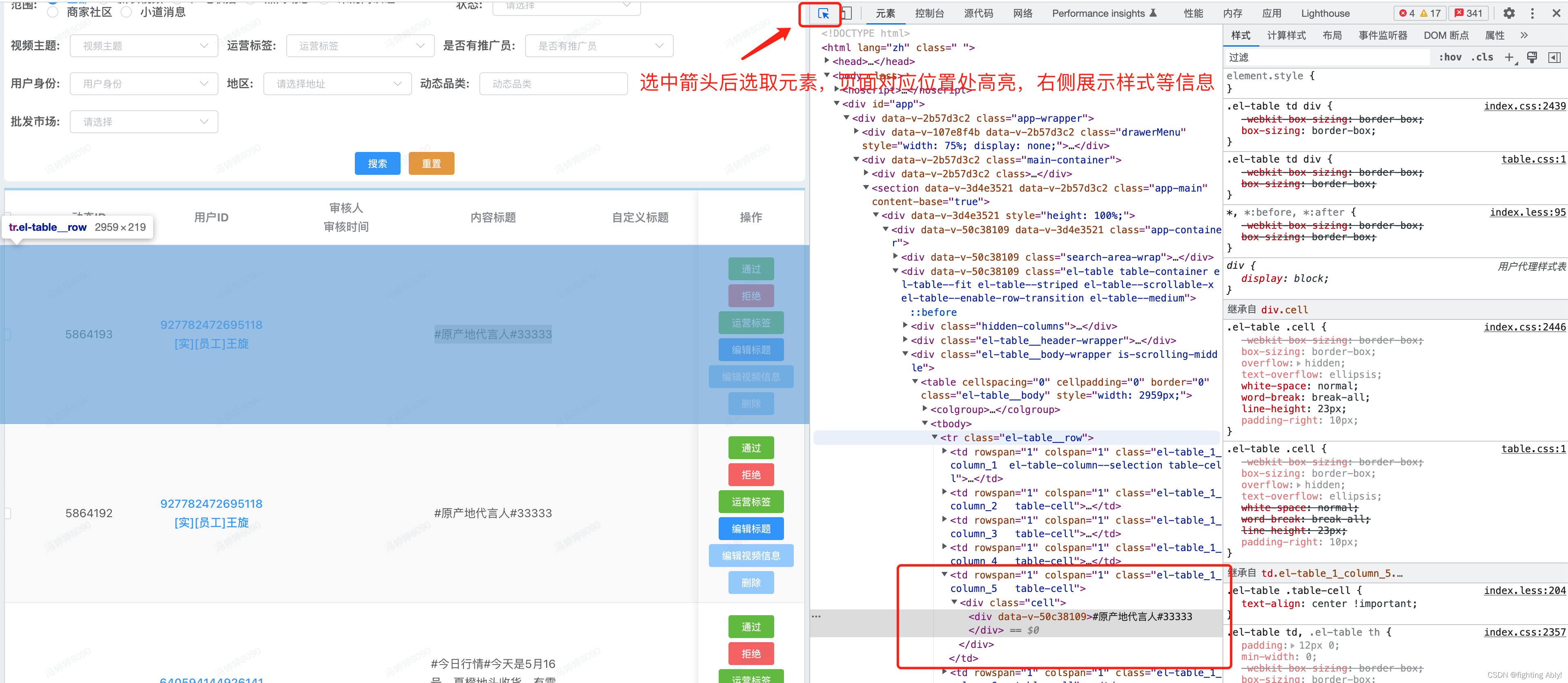Toggle the :hov element state panel

pos(1450,57)
